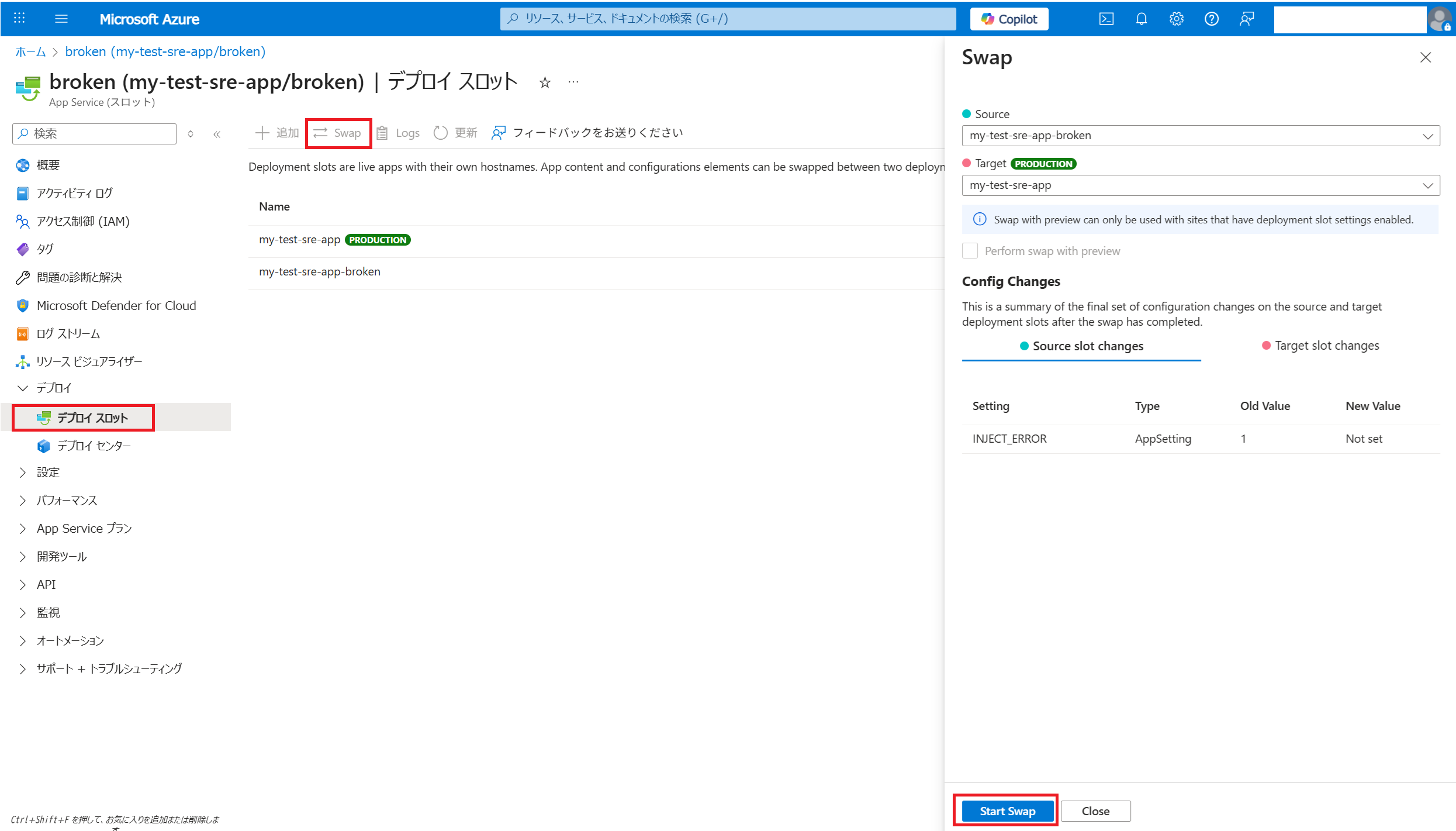Go to ホーム breadcrumb

pos(30,51)
